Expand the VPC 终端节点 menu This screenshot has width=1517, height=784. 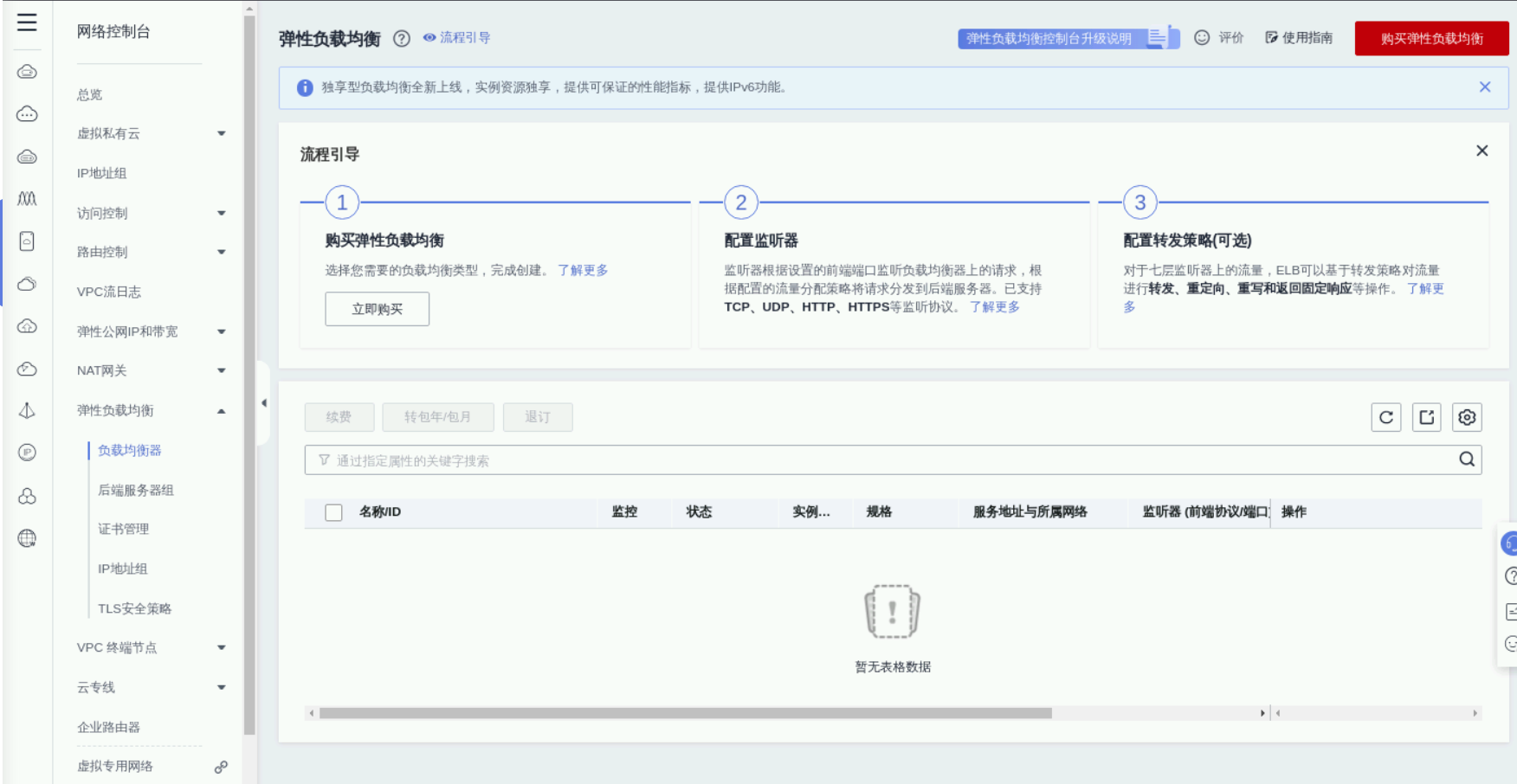click(222, 647)
